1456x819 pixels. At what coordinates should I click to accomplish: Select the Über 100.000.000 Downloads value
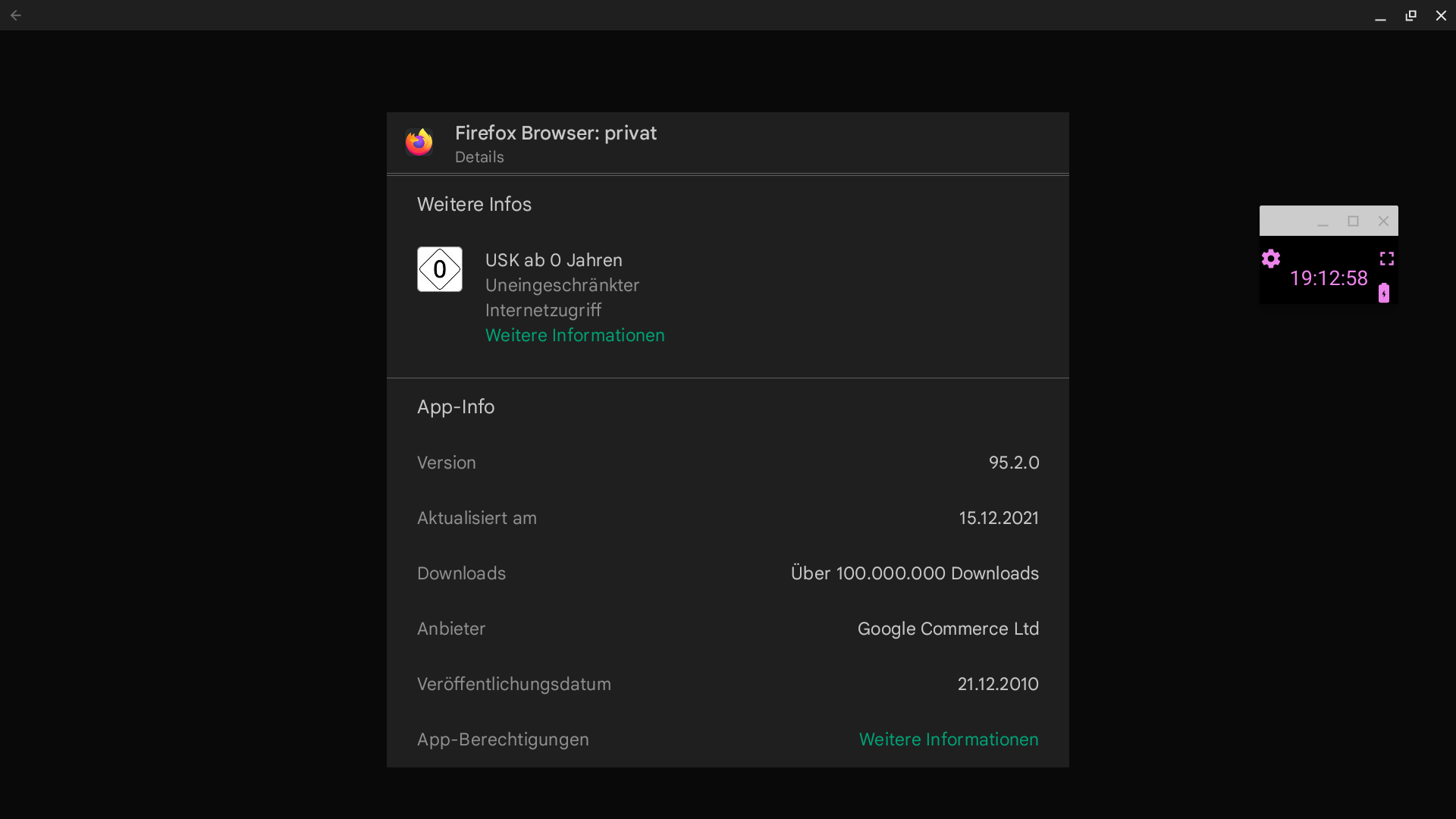click(914, 573)
